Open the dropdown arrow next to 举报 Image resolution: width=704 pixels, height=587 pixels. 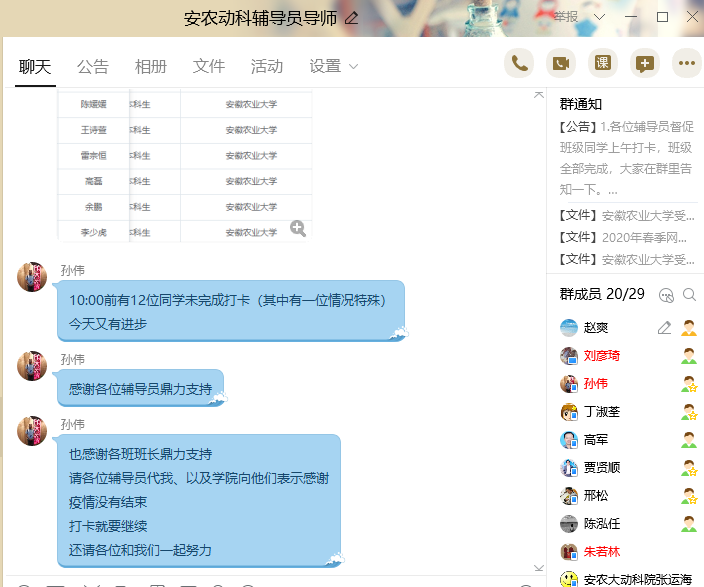tap(599, 17)
